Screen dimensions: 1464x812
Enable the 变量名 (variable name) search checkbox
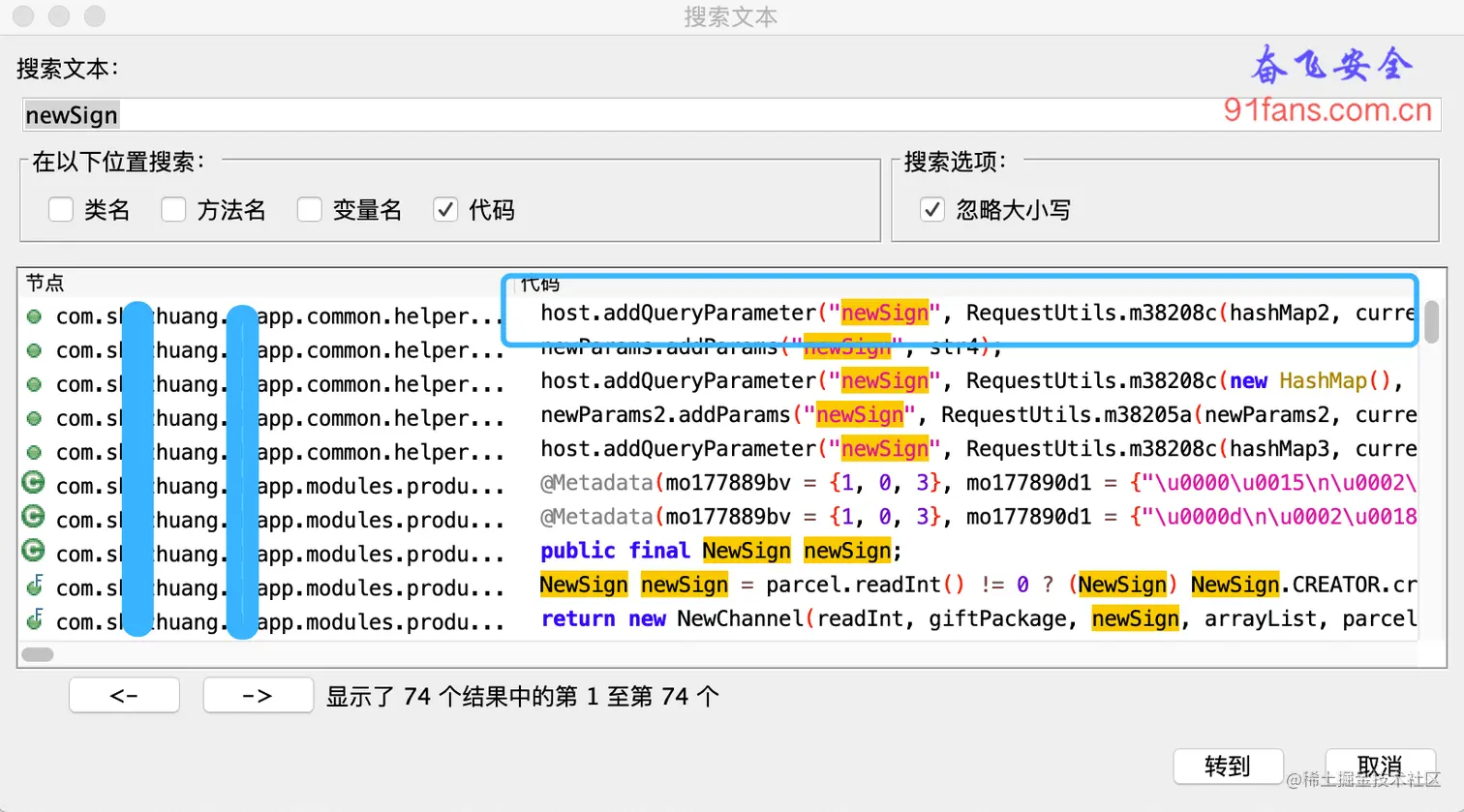309,209
